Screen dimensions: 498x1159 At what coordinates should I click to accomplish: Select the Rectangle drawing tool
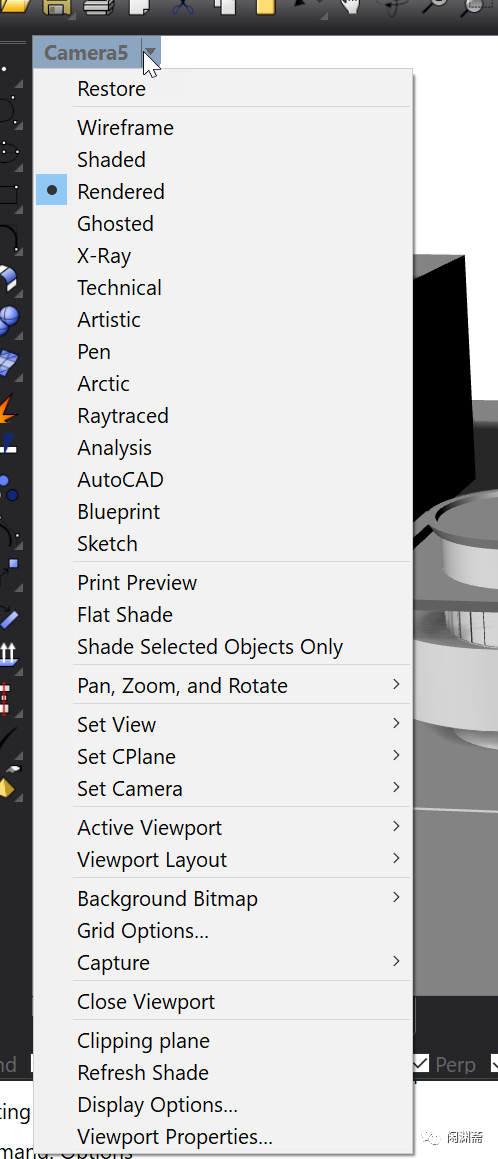coord(8,194)
